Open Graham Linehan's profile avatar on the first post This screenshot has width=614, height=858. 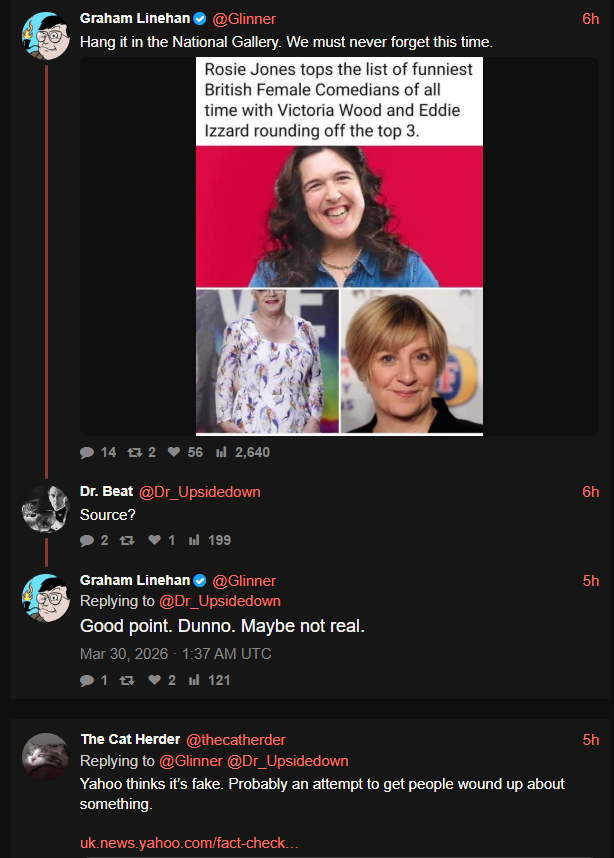tap(45, 37)
